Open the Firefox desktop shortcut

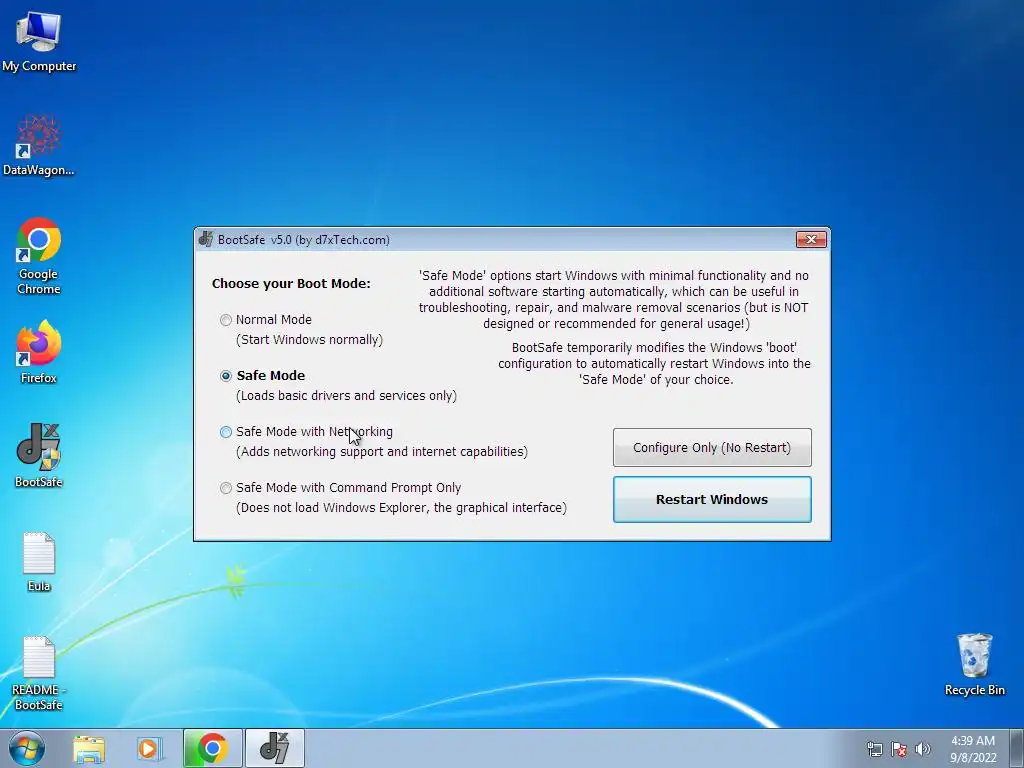tap(39, 351)
